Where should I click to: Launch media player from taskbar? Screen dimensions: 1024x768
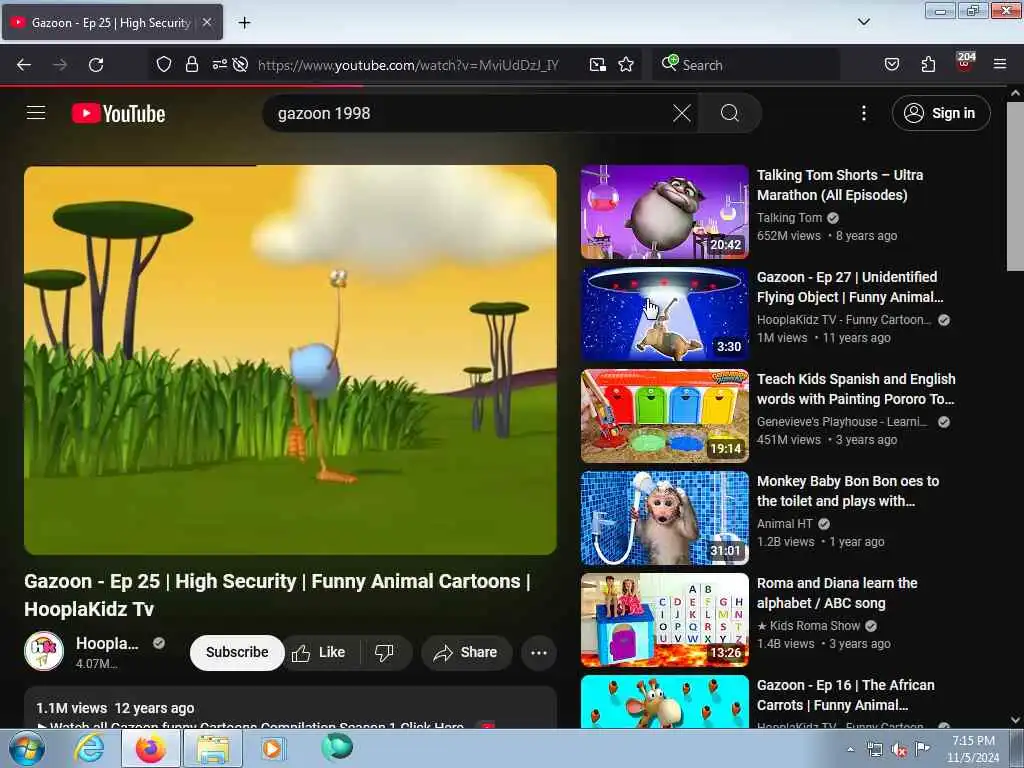(x=272, y=748)
